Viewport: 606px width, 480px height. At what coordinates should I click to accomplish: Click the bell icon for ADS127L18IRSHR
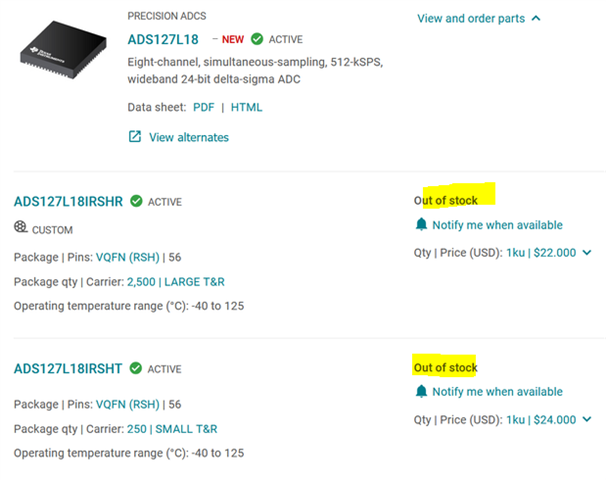pyautogui.click(x=421, y=225)
